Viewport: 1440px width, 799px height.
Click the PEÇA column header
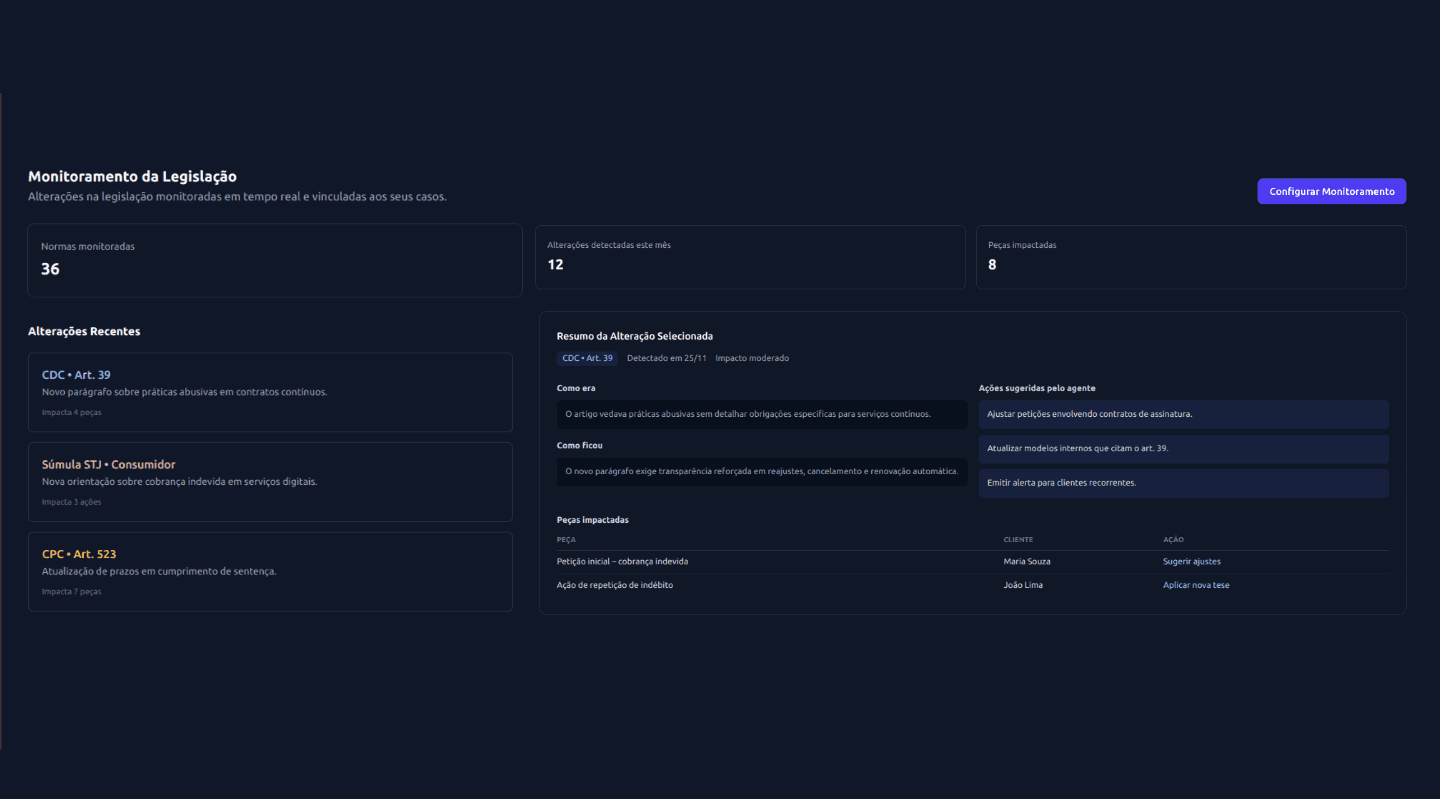(x=566, y=540)
